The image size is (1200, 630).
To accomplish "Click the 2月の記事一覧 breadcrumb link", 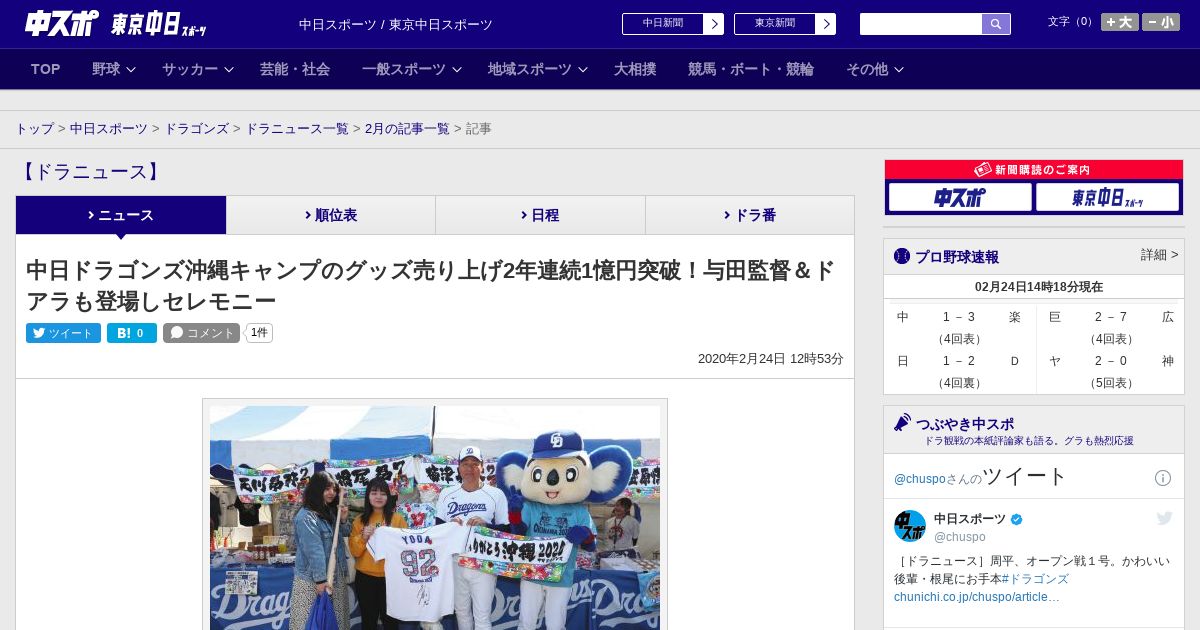I will pyautogui.click(x=407, y=129).
